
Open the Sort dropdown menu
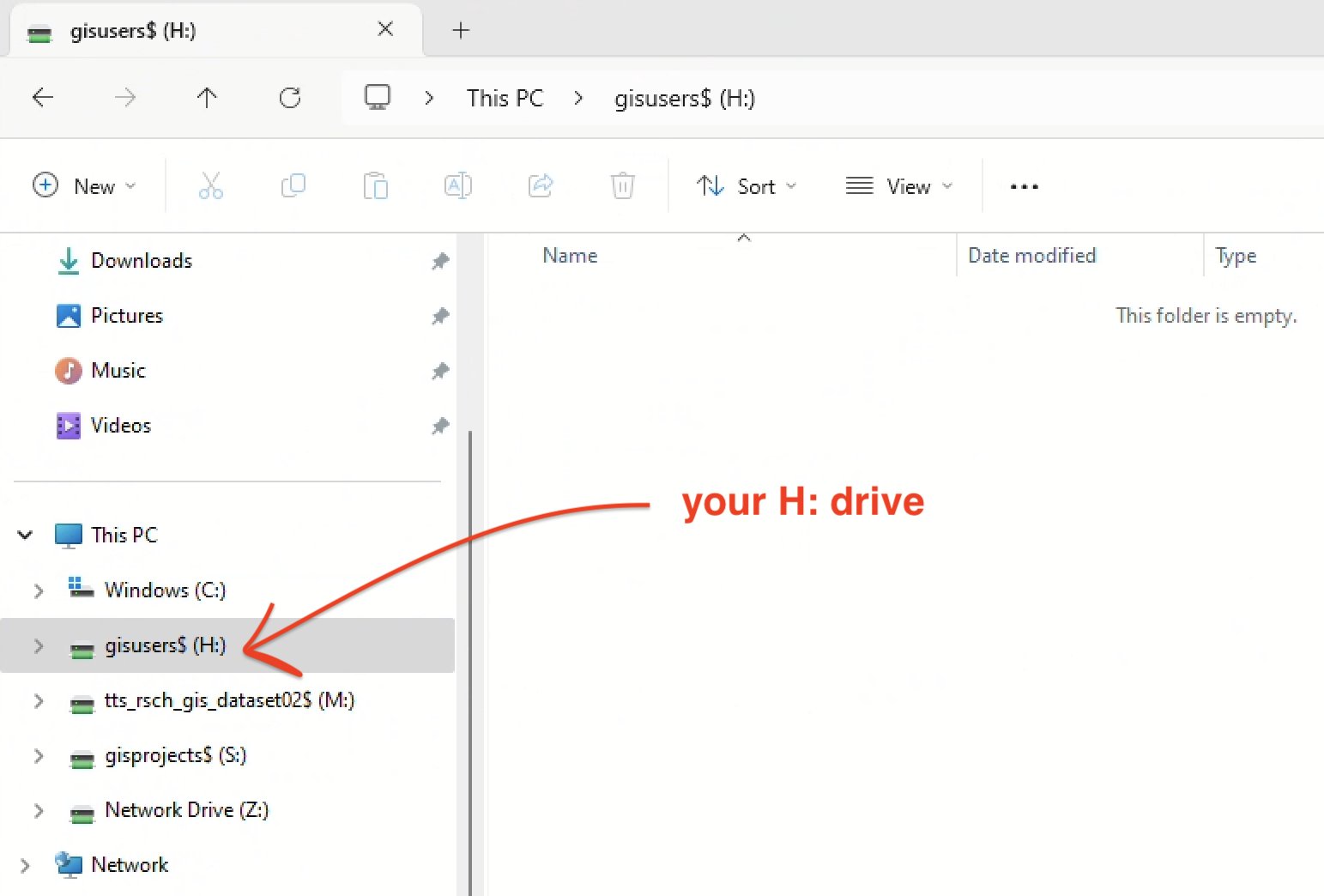[x=747, y=186]
